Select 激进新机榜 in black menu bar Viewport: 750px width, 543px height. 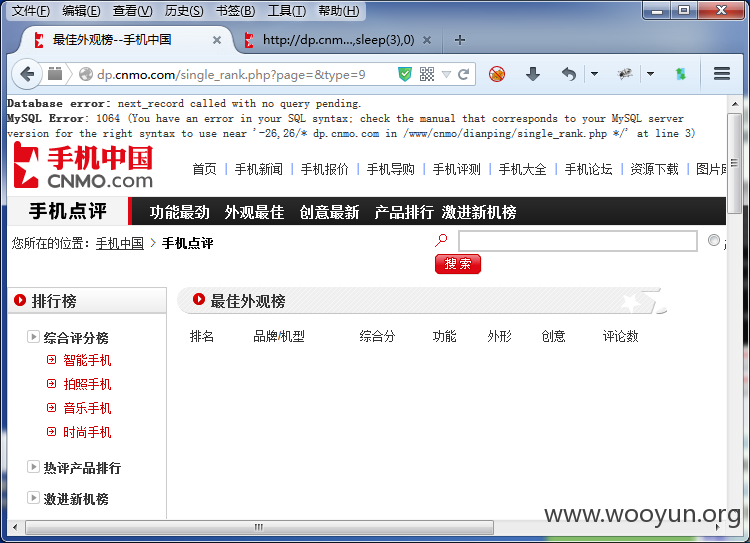479,212
